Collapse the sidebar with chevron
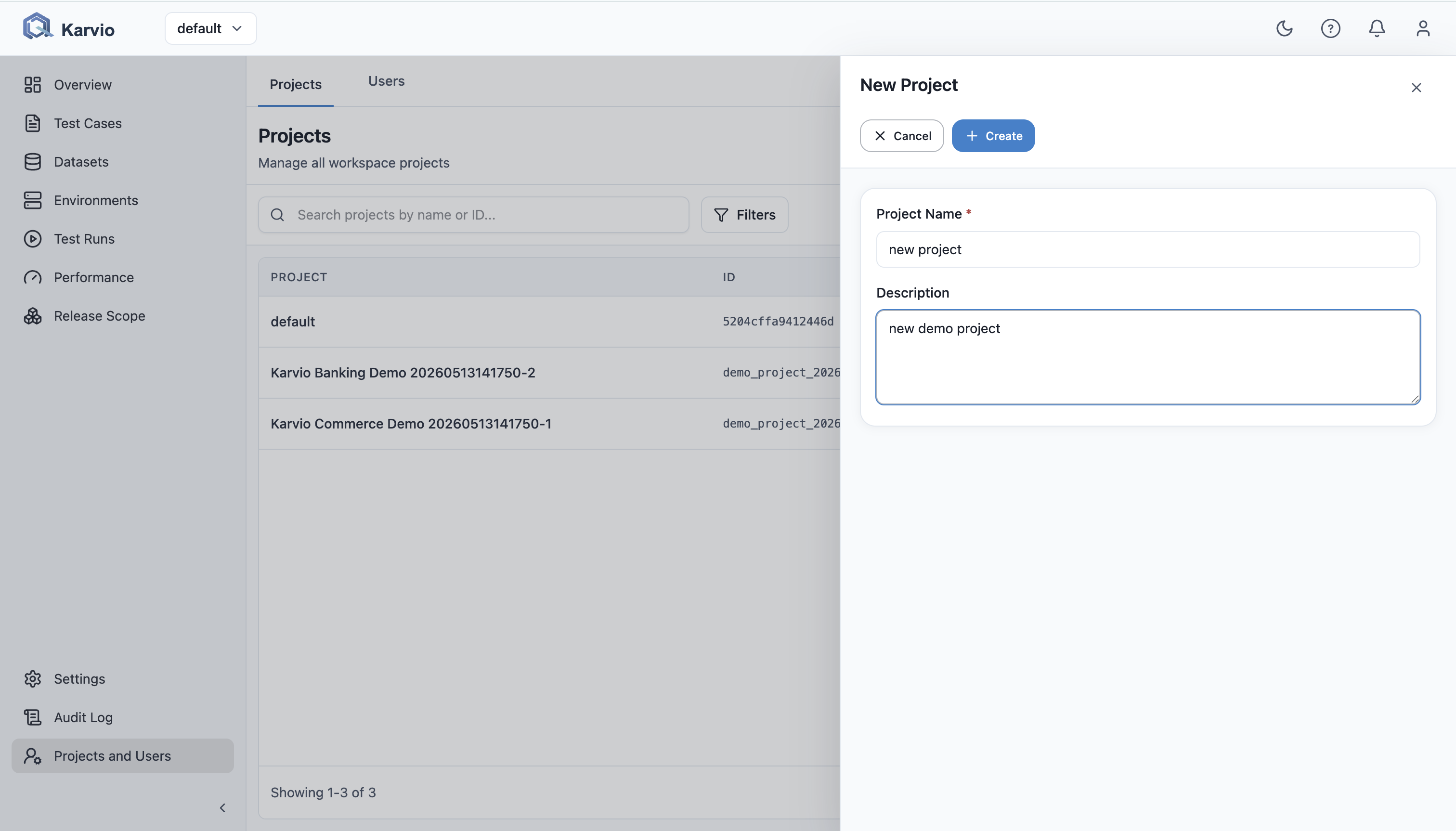Image resolution: width=1456 pixels, height=831 pixels. coord(222,807)
